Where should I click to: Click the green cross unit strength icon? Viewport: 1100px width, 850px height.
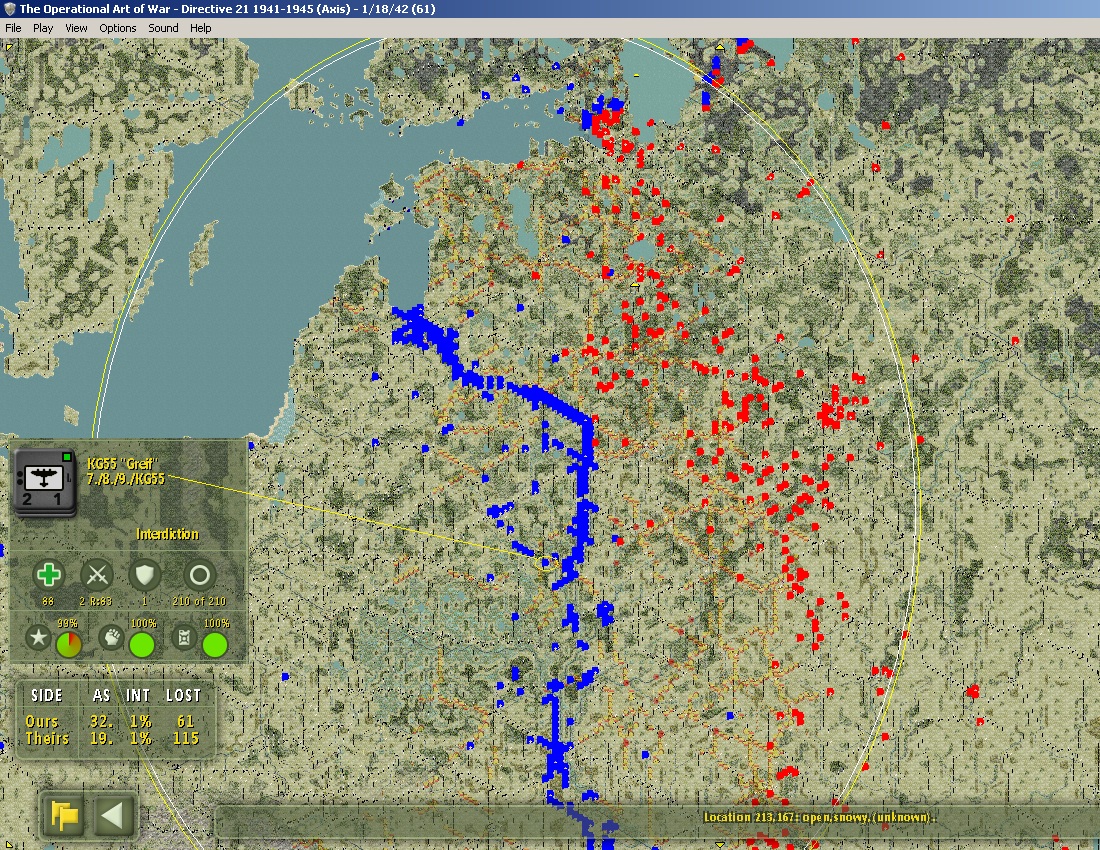[x=48, y=576]
